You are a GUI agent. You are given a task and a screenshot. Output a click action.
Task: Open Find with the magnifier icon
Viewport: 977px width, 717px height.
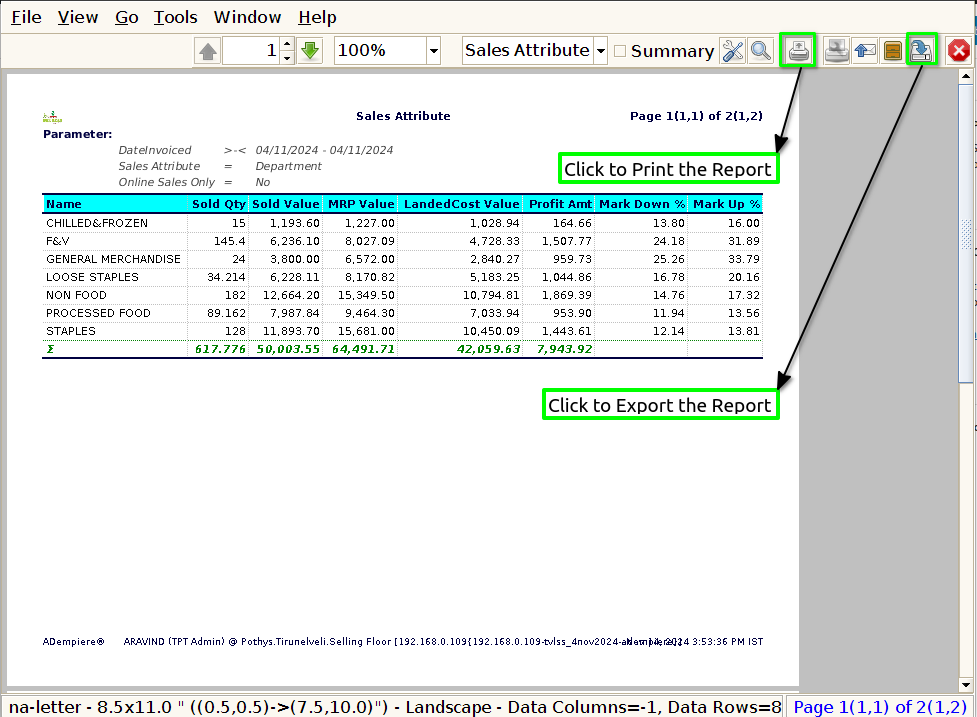click(761, 51)
